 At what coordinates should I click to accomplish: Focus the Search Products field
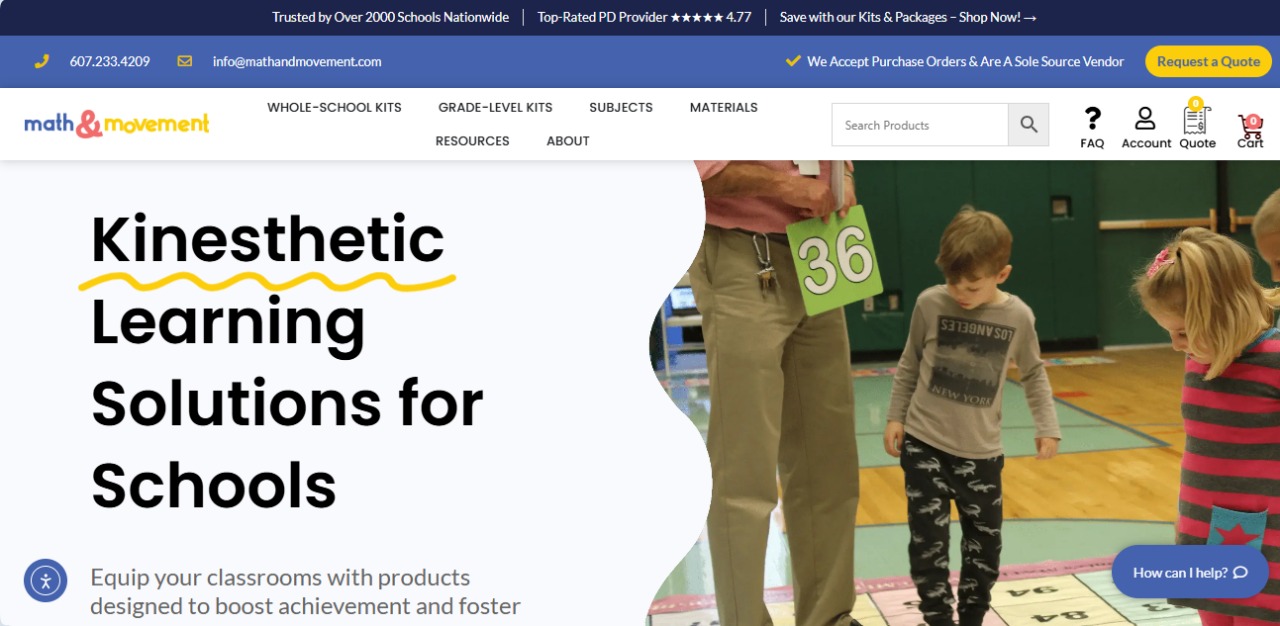coord(920,125)
